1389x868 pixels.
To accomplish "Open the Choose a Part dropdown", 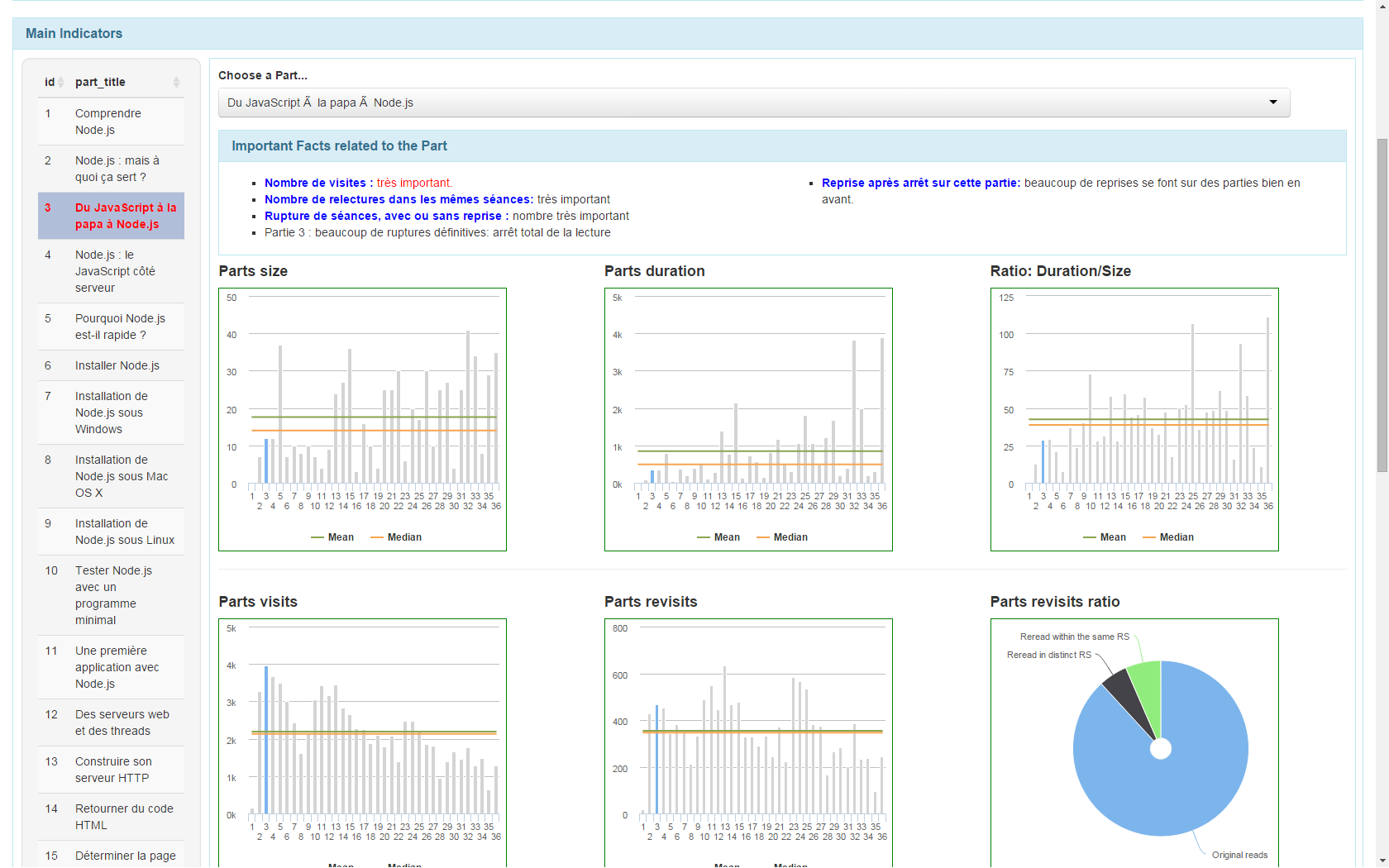I will [754, 103].
